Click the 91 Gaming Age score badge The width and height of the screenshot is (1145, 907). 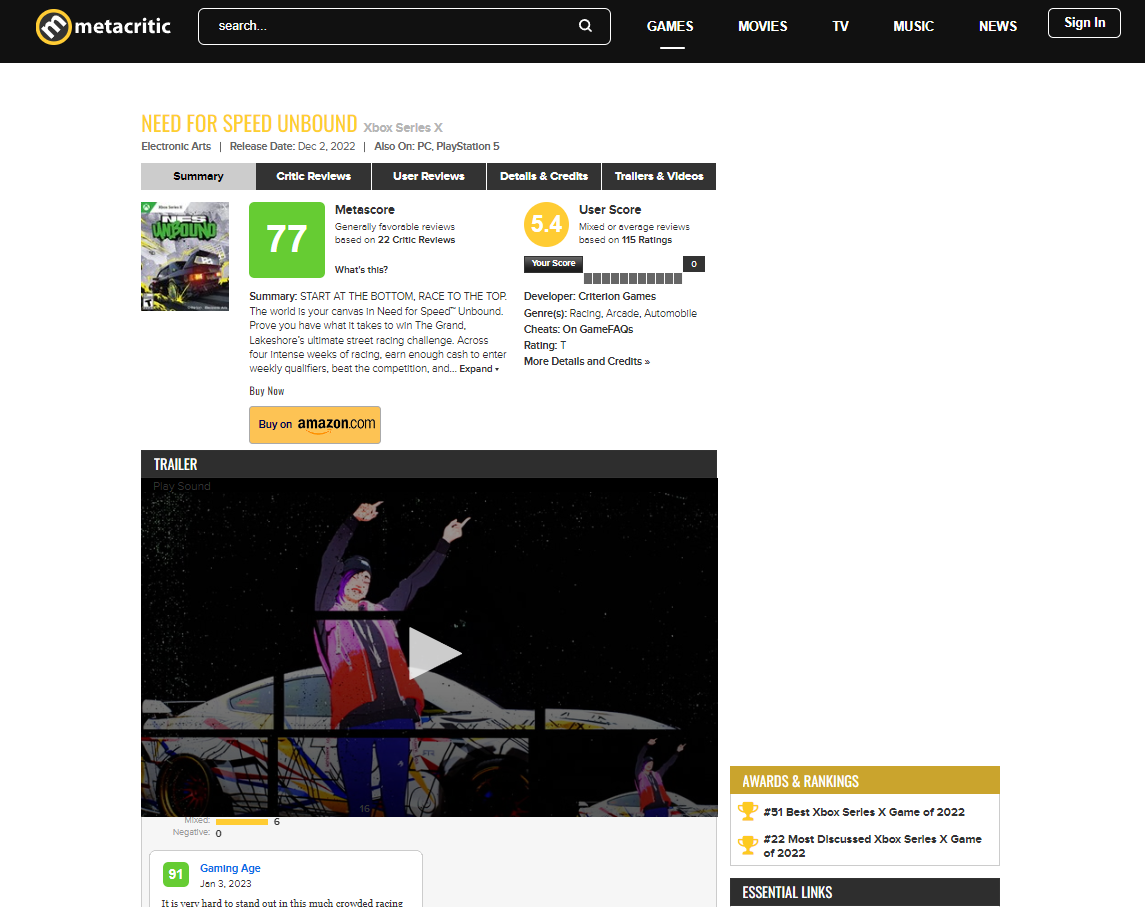point(176,874)
